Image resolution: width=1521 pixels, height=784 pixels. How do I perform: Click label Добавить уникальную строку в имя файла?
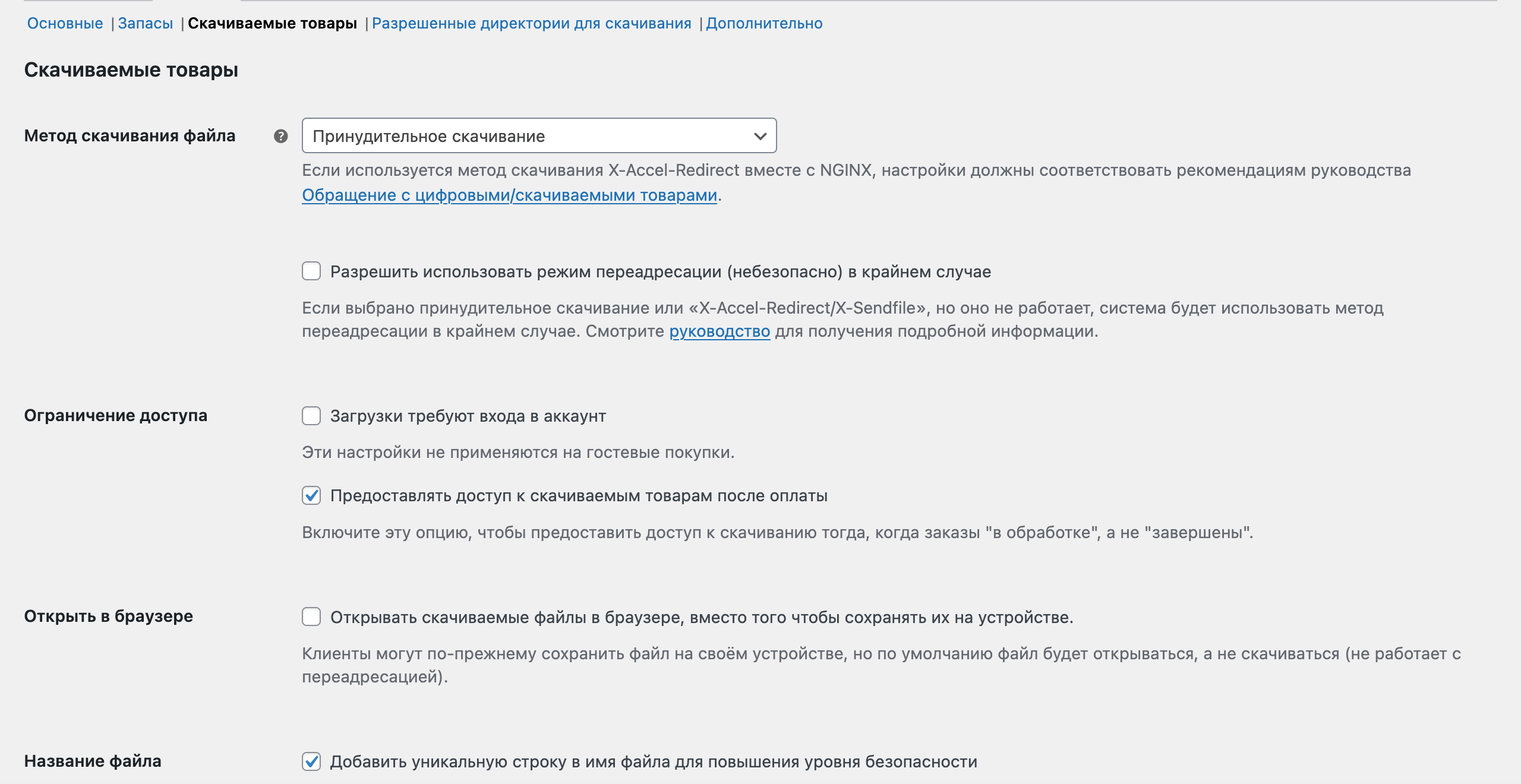point(654,761)
